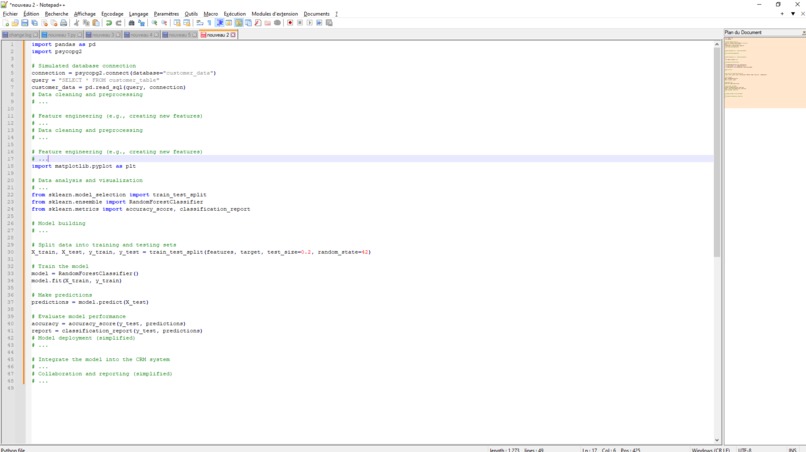Switch to the nouveau 3 tab
This screenshot has width=806, height=452.
point(103,35)
